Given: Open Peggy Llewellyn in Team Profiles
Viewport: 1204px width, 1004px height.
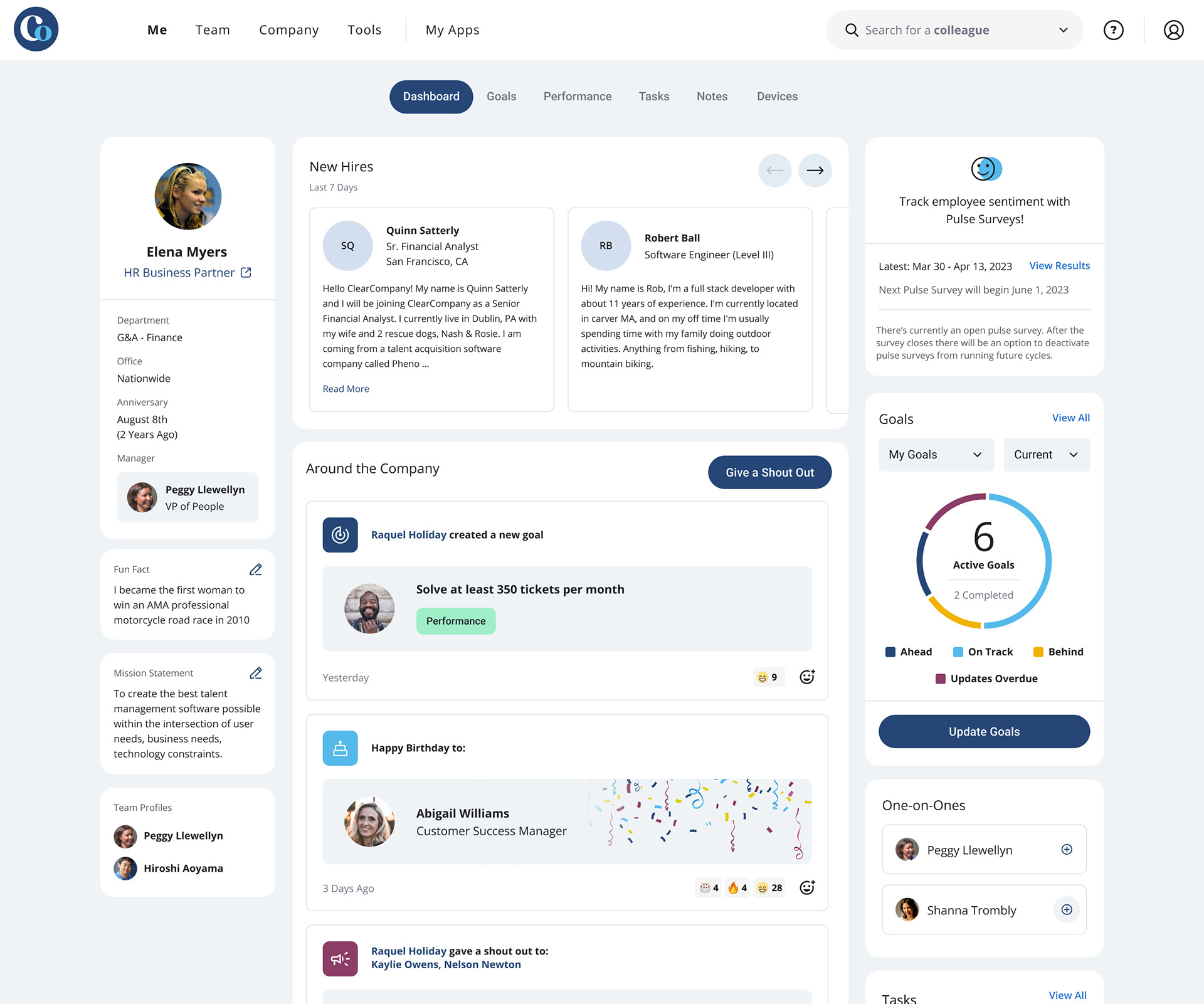Looking at the screenshot, I should coord(168,836).
